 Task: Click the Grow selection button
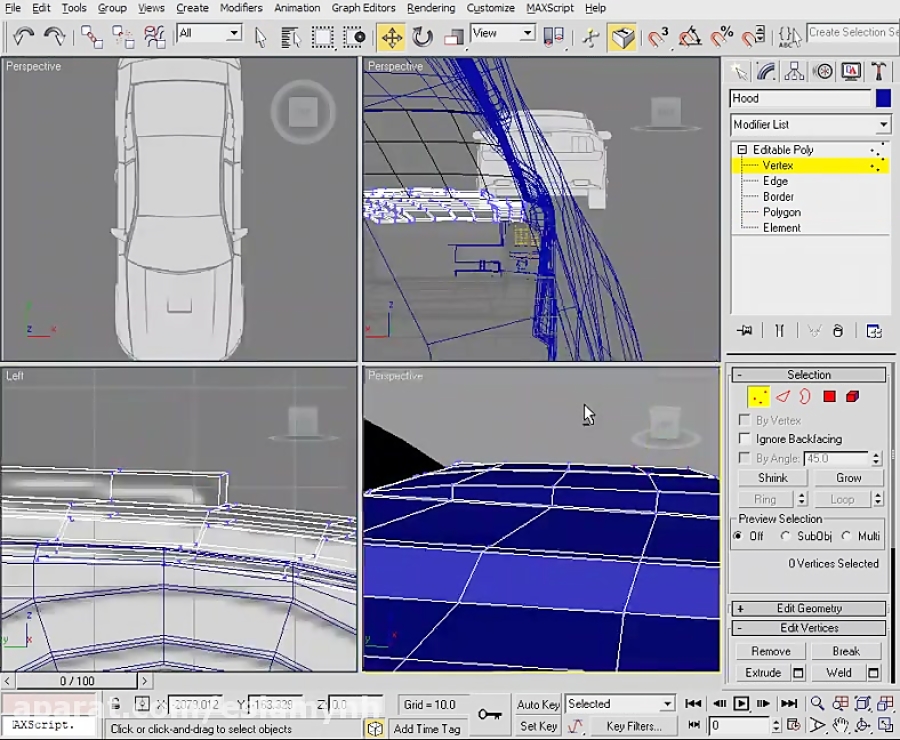(x=848, y=477)
